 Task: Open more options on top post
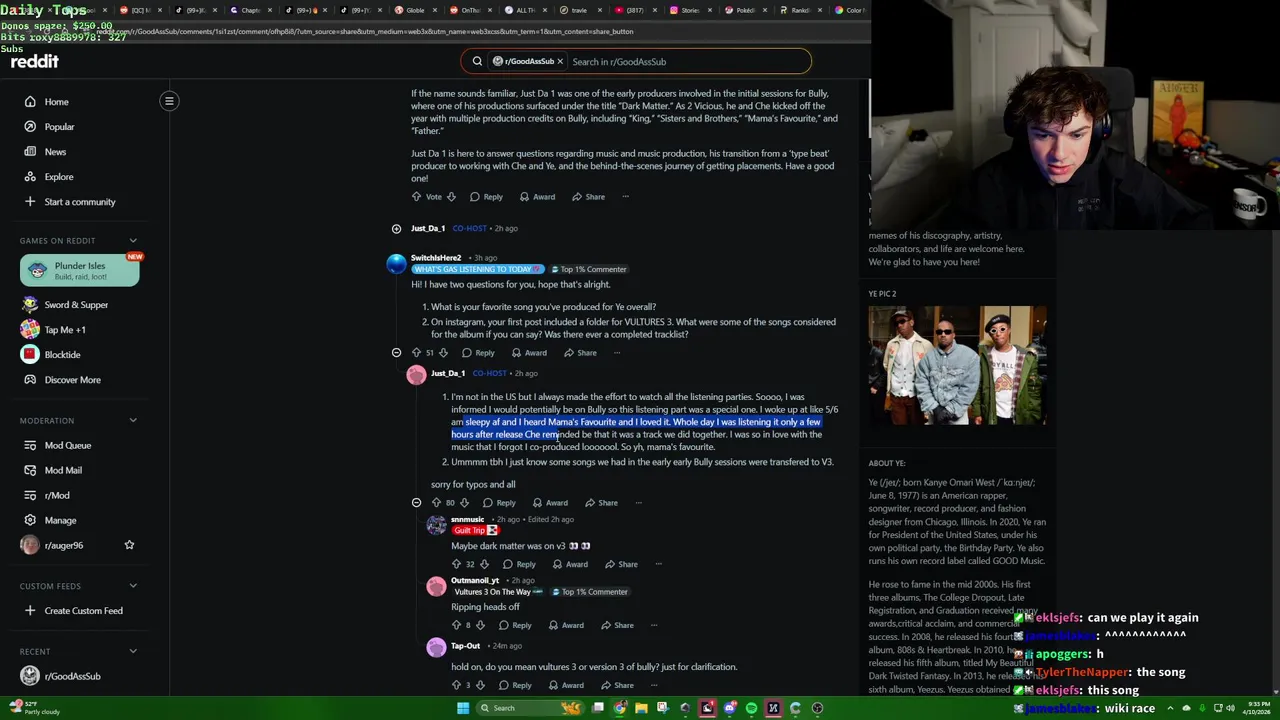tap(625, 197)
